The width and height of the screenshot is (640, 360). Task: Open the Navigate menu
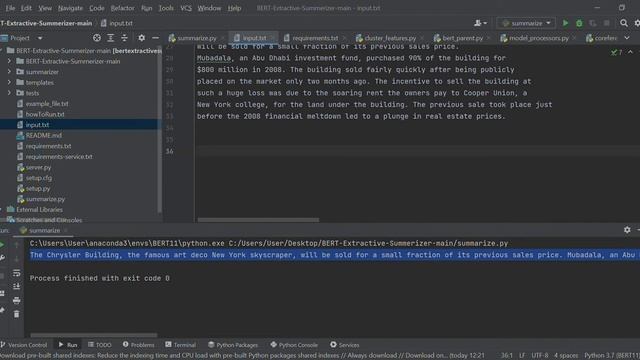click(x=70, y=8)
